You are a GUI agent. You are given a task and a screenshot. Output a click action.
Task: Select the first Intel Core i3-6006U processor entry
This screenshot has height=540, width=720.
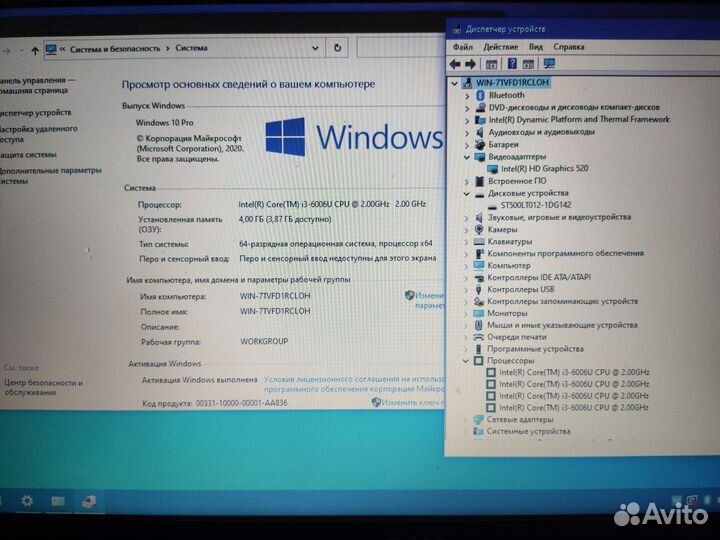point(574,372)
